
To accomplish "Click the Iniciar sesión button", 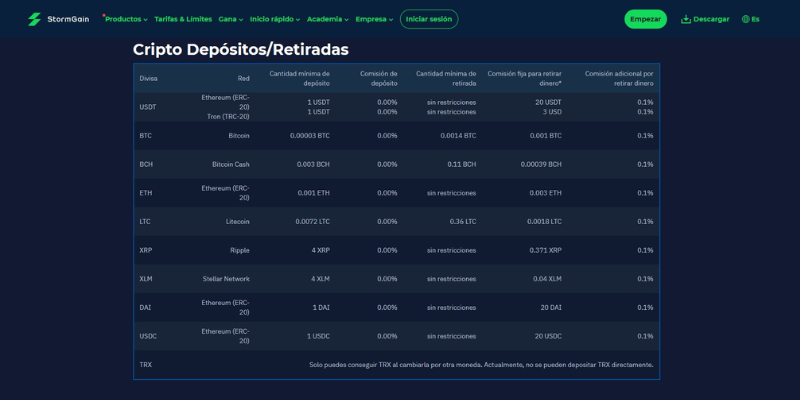I will [429, 19].
